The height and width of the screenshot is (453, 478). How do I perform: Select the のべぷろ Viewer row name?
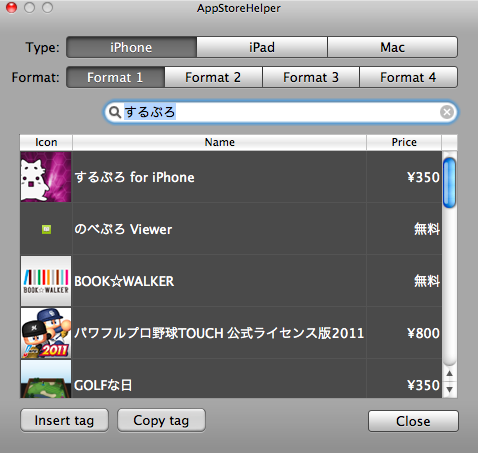[123, 229]
